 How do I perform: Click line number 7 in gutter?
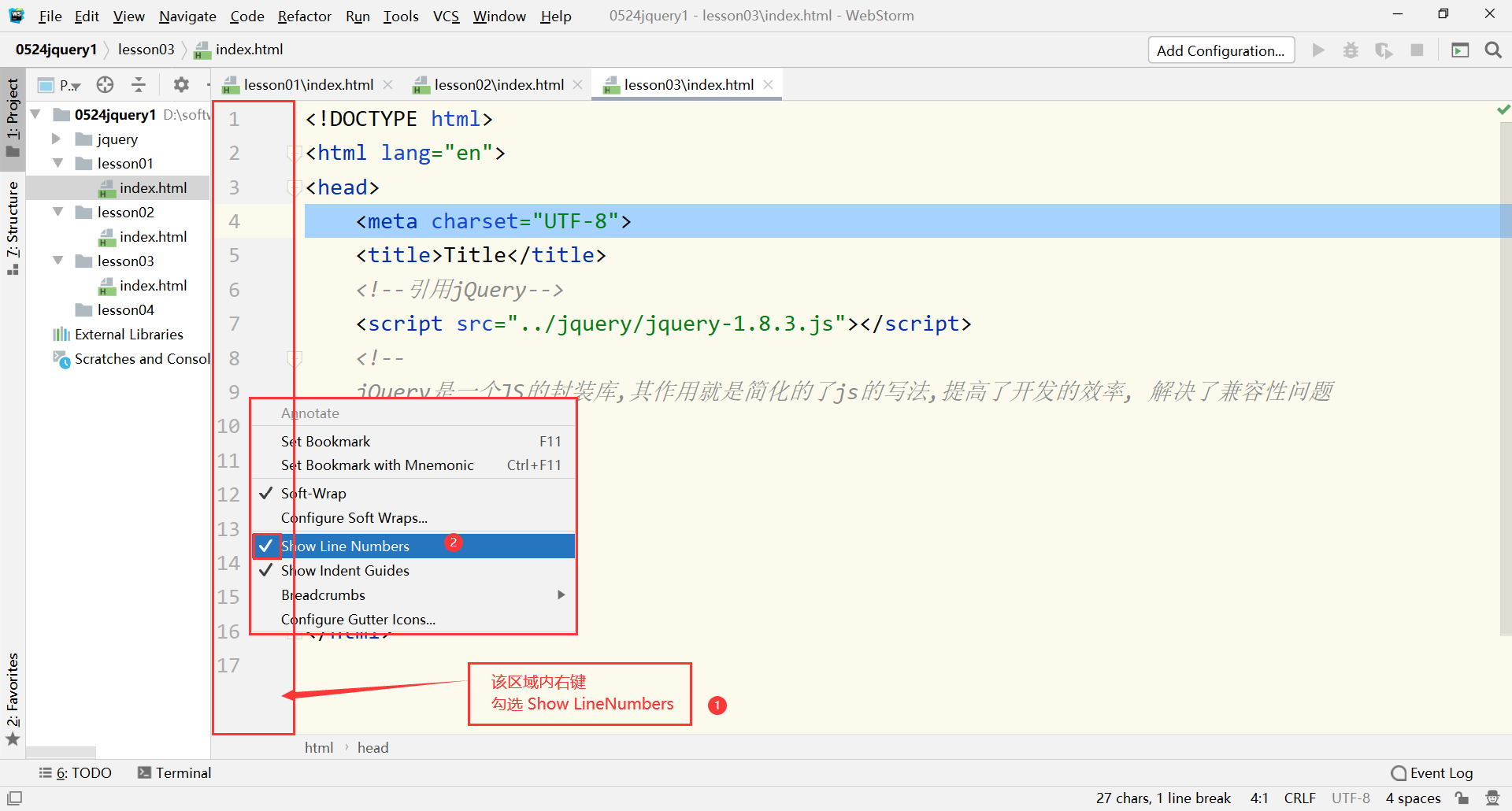(234, 324)
